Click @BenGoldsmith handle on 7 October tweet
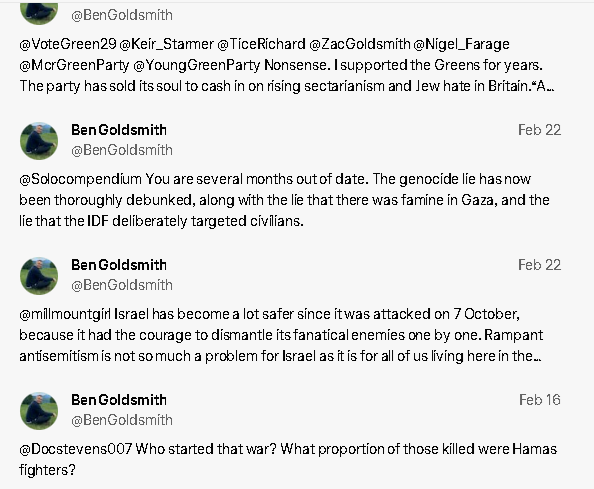This screenshot has width=594, height=489. pyautogui.click(x=122, y=285)
